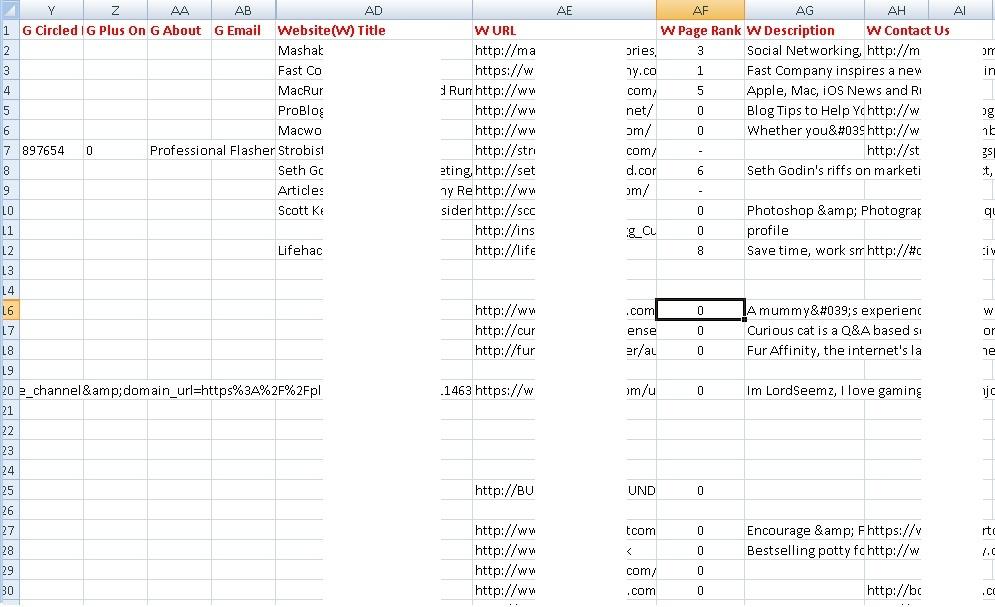995x607 pixels.
Task: Select the row 16 header
Action: 8,310
